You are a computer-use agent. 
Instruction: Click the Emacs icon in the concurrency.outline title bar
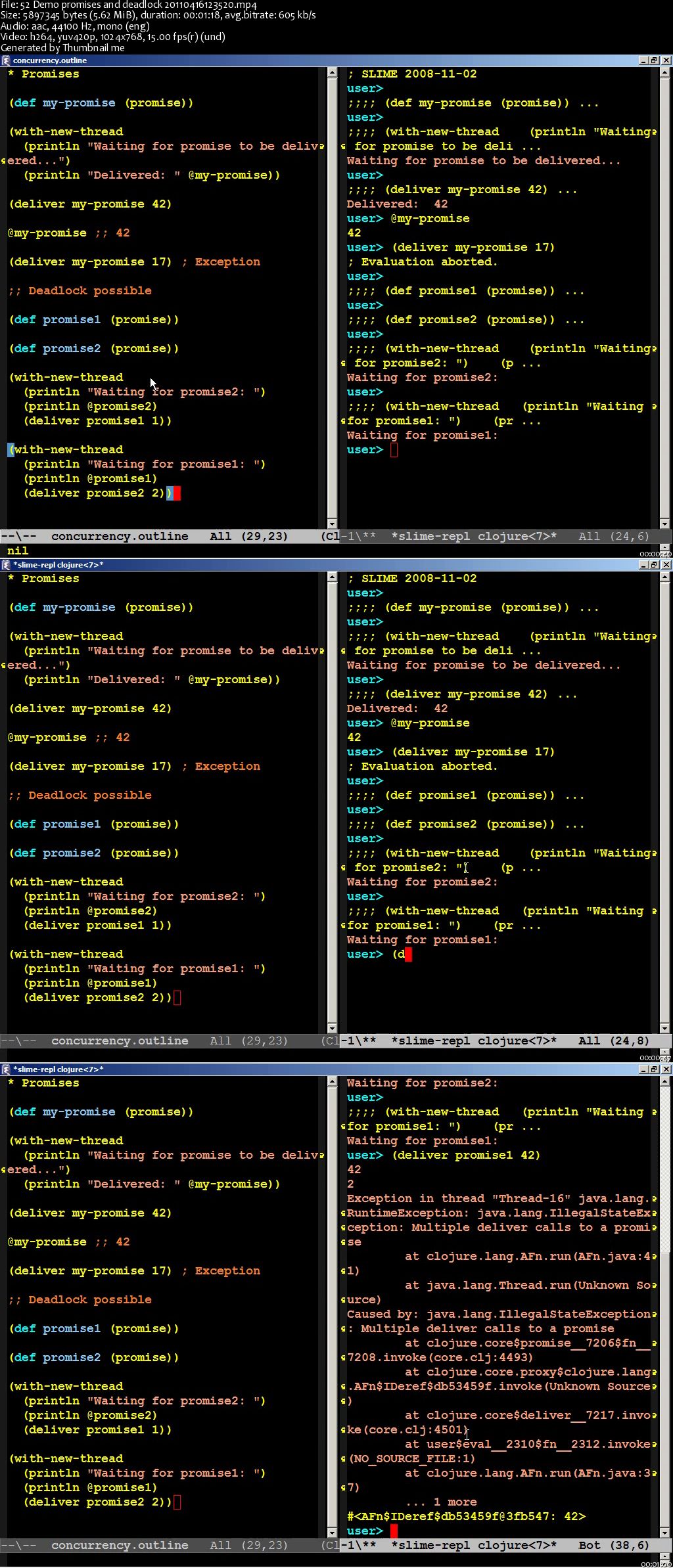(x=6, y=60)
